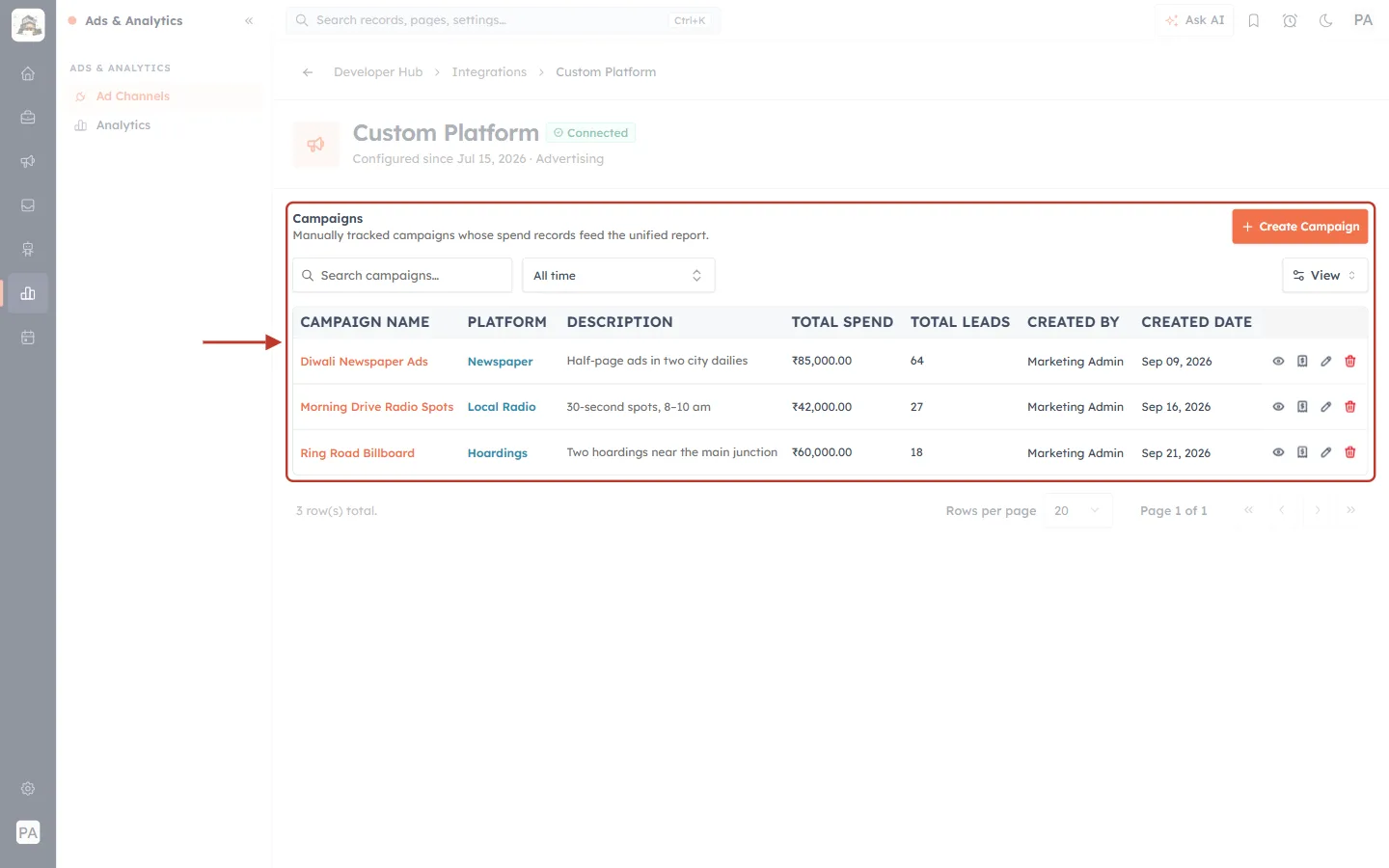Image resolution: width=1389 pixels, height=868 pixels.
Task: Open spend record icon for Diwali Newspaper Ads
Action: pos(1302,362)
